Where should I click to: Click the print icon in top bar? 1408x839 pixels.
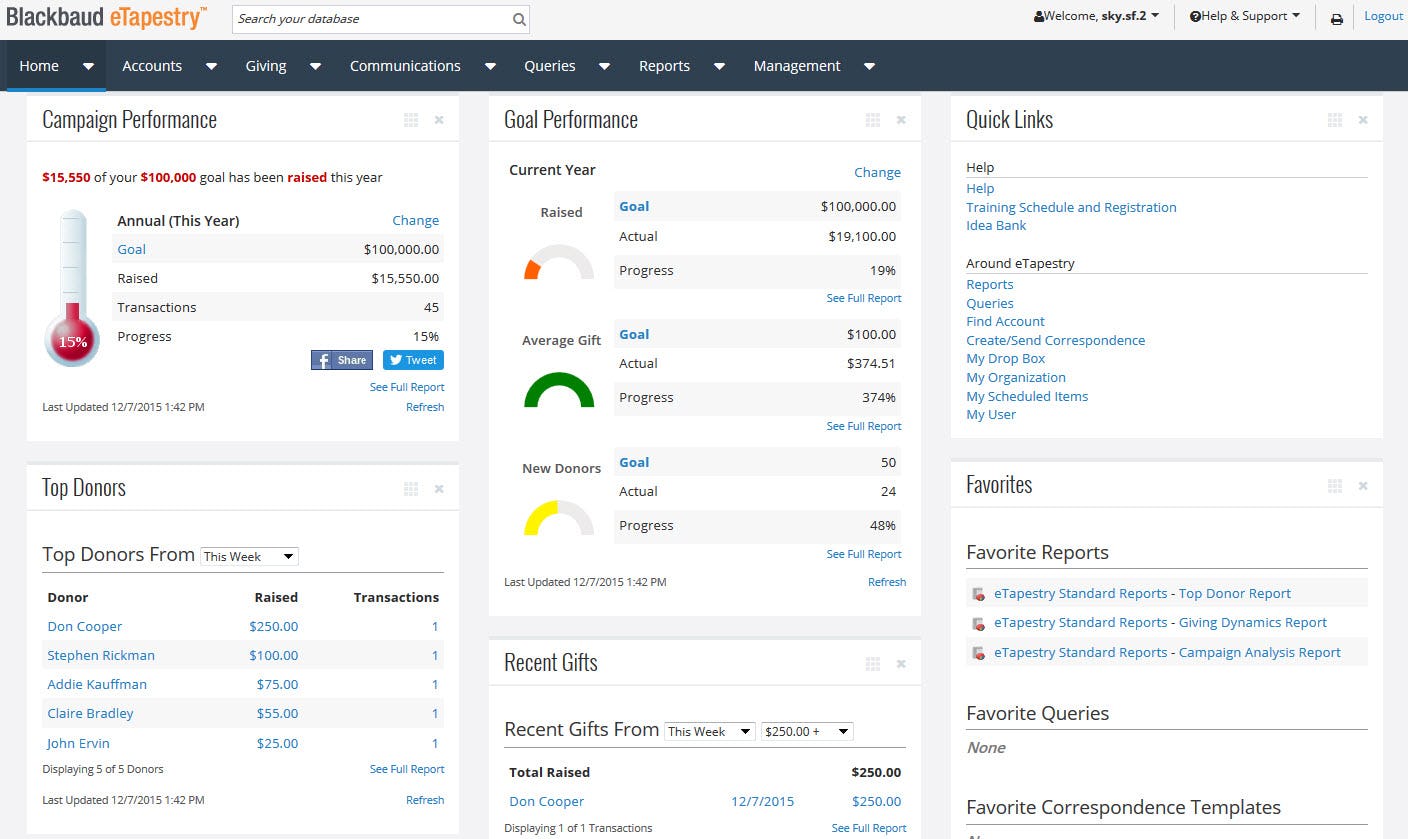click(x=1336, y=18)
